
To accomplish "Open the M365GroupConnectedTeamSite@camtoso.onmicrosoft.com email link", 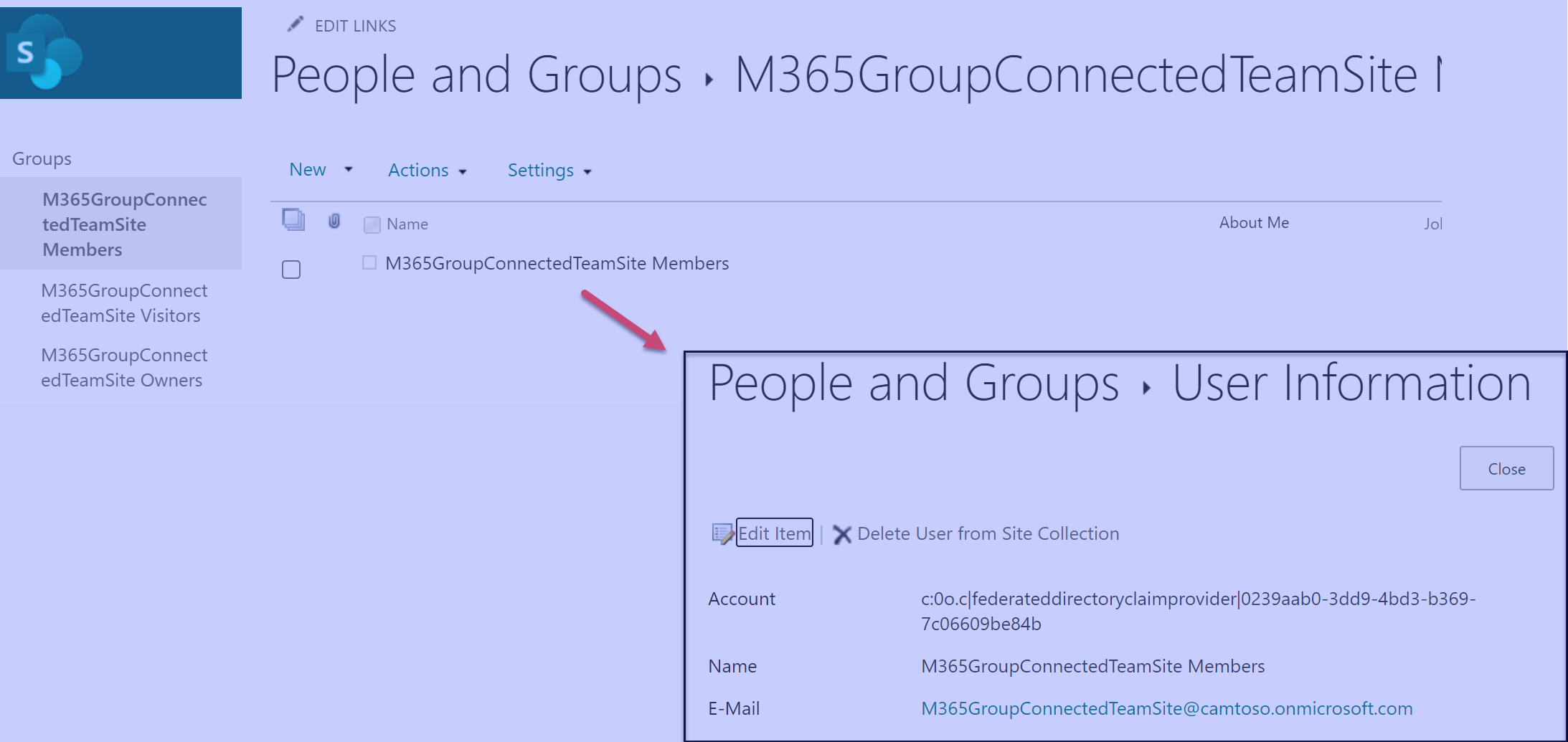I will pos(1166,708).
